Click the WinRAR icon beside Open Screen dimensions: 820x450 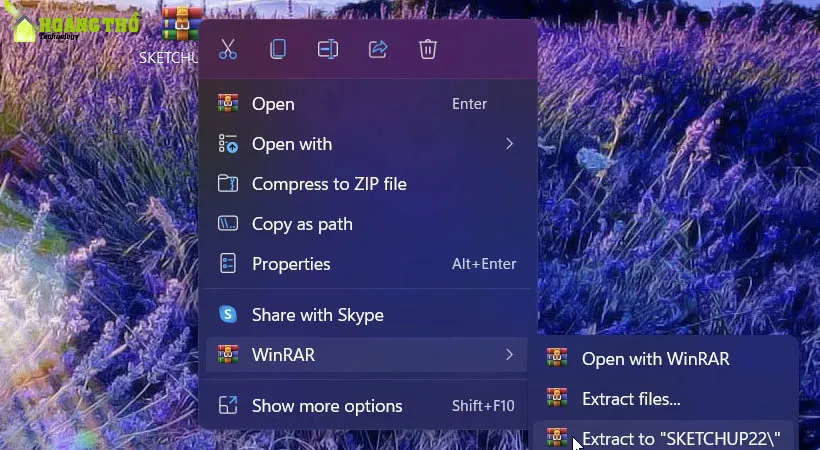click(228, 104)
